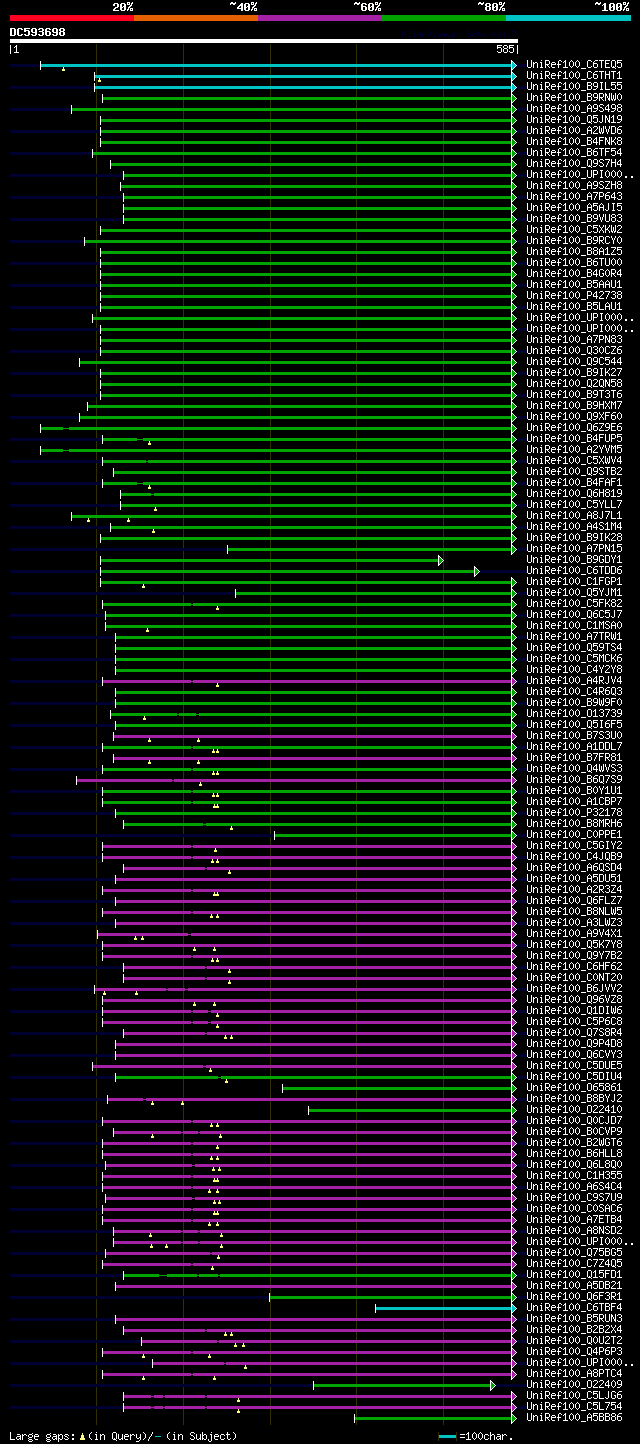
Task: Select label UniRef100_Q15FD1
Action: point(574,1274)
